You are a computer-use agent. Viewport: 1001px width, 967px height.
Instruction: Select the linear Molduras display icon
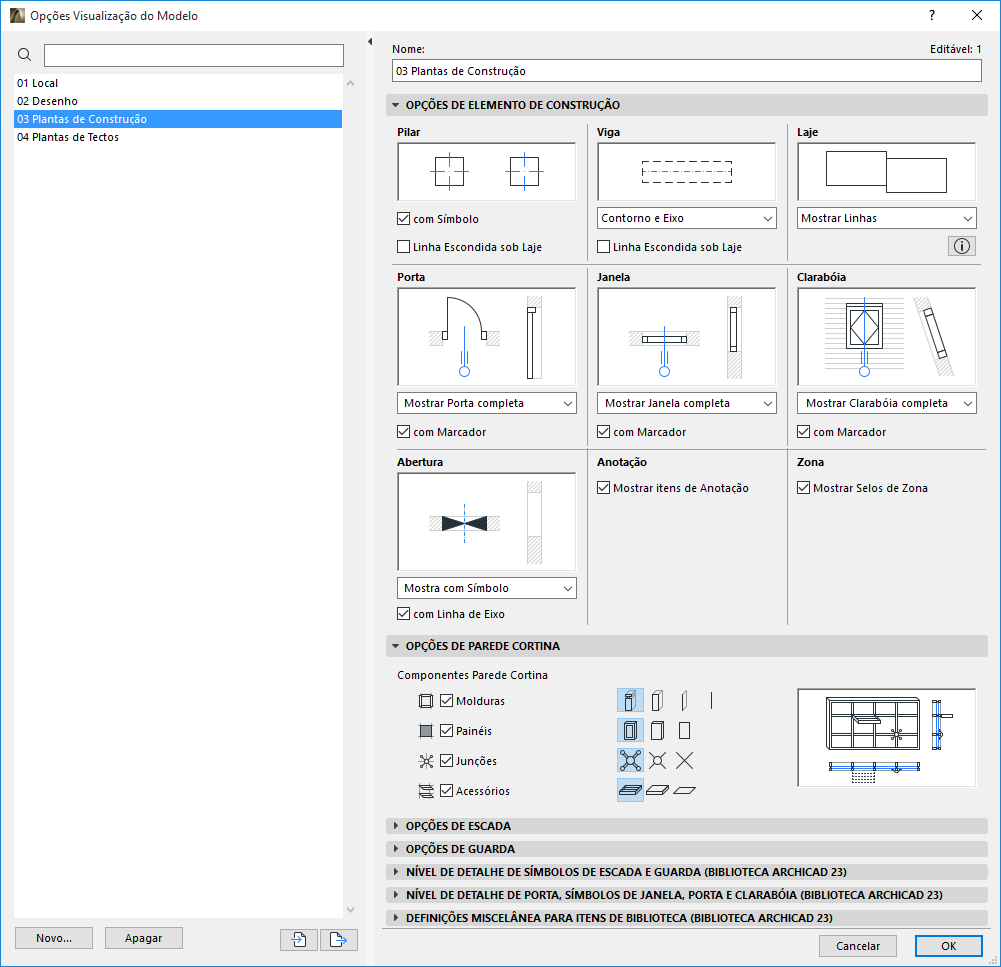click(x=711, y=700)
